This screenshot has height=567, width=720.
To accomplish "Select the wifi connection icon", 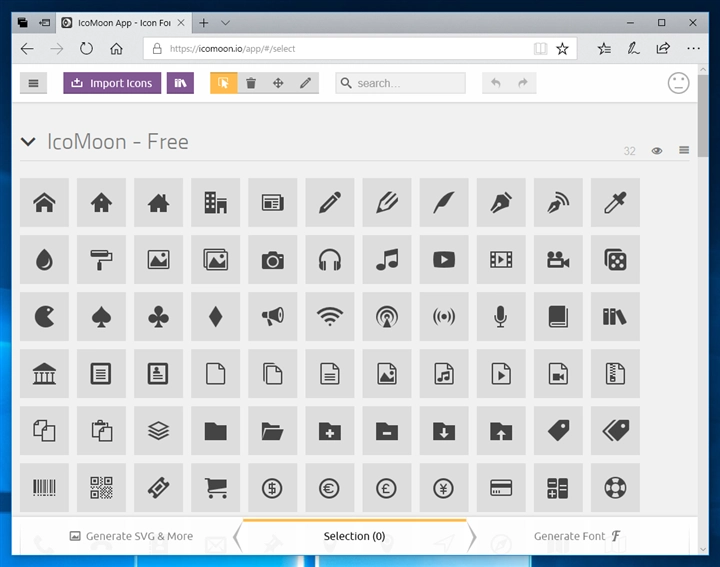I will pos(330,316).
